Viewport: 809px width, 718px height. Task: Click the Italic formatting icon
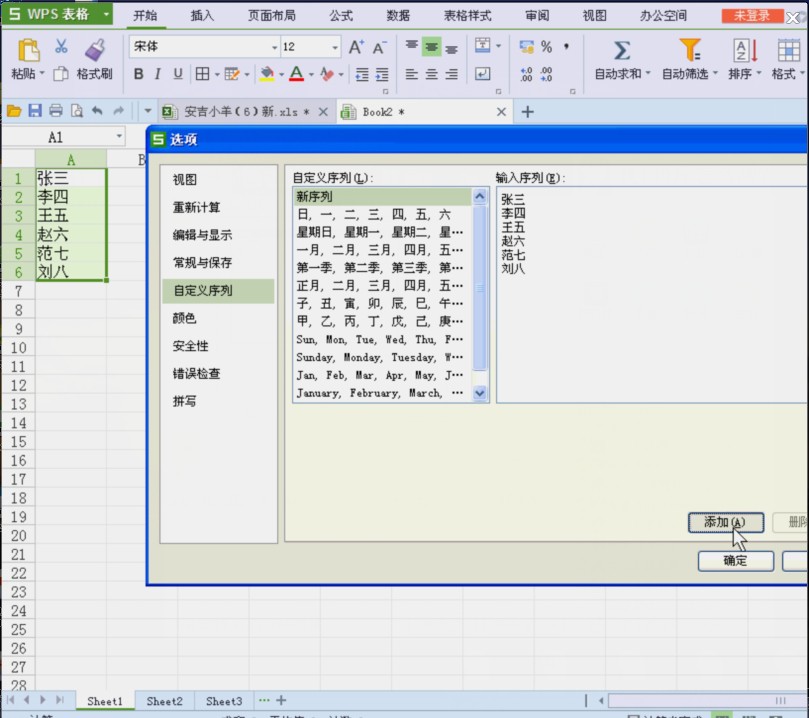pyautogui.click(x=158, y=74)
